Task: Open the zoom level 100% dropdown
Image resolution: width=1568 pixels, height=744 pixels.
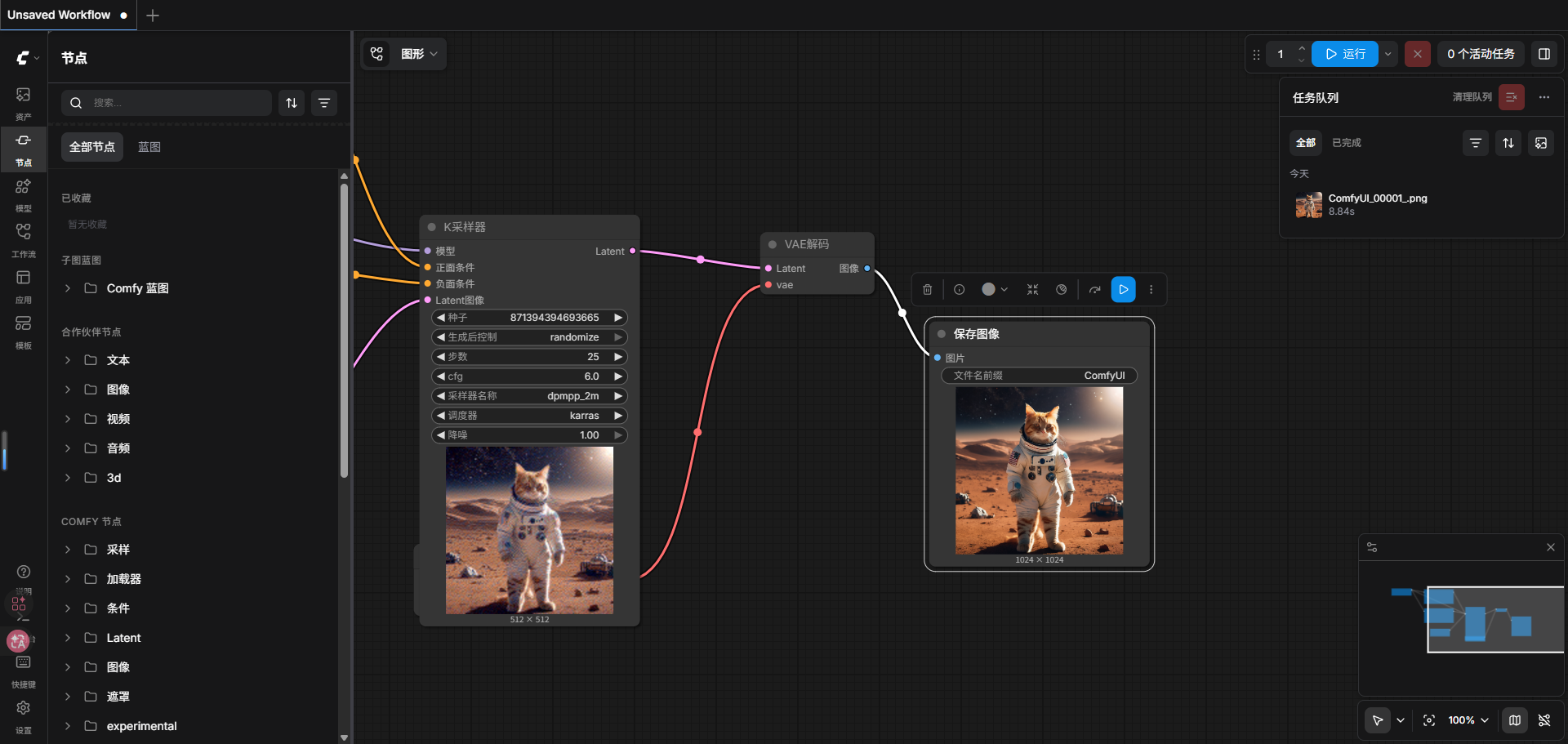Action: 1468,720
